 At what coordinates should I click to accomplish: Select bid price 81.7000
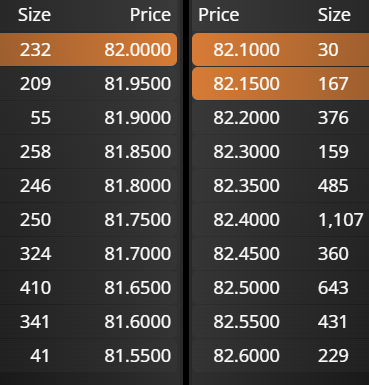pyautogui.click(x=138, y=254)
